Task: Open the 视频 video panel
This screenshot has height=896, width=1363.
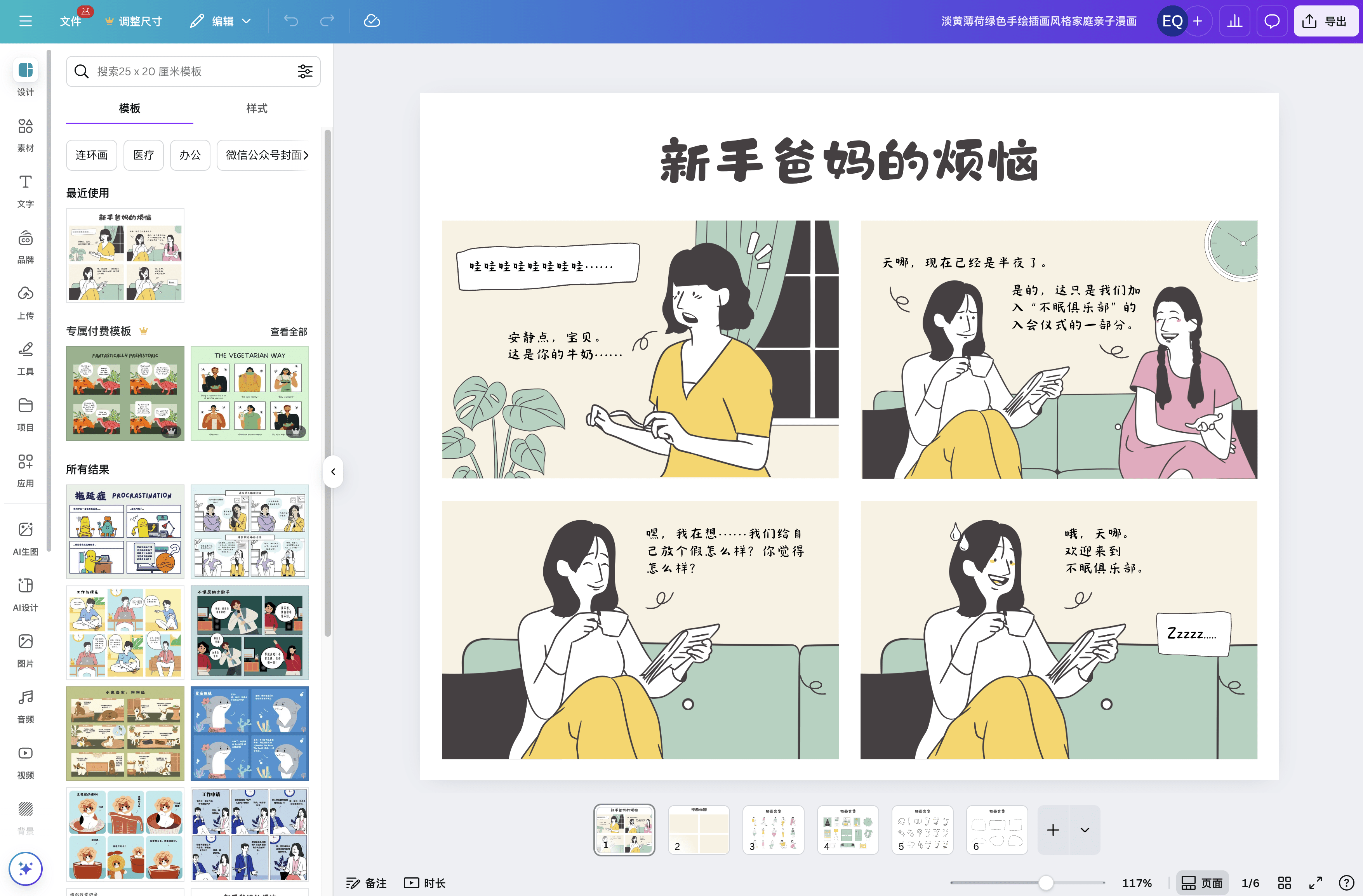Action: tap(25, 761)
